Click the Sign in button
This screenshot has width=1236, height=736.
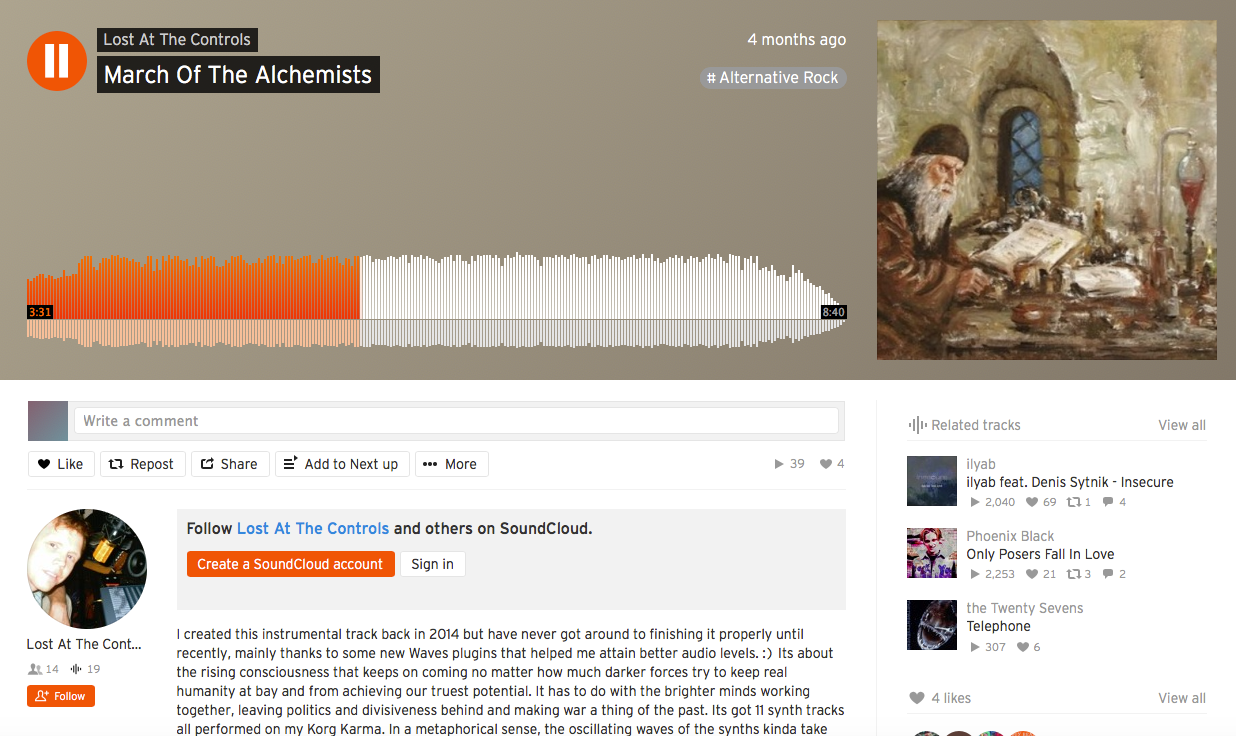pos(433,564)
